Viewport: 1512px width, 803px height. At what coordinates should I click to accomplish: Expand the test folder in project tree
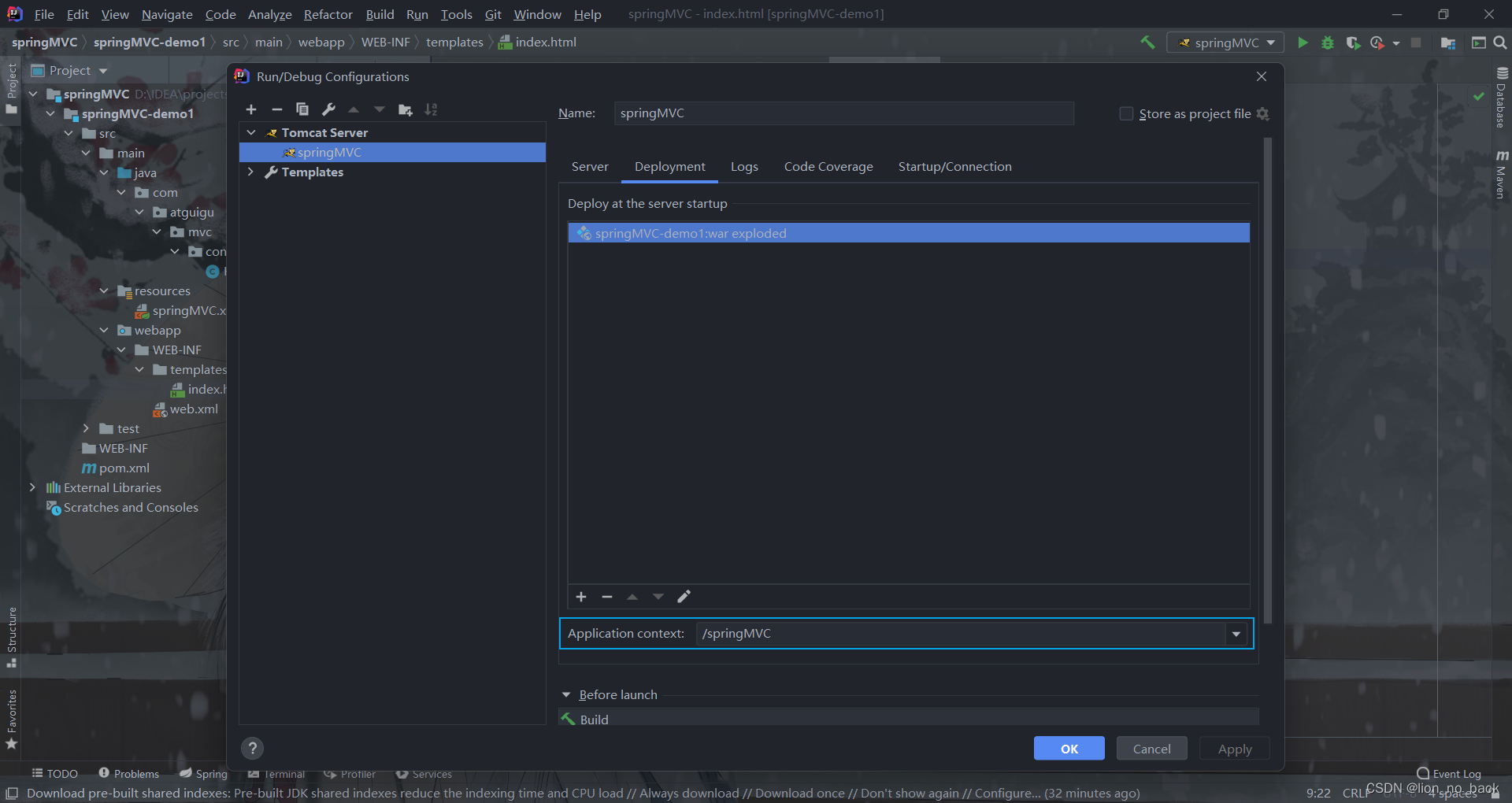point(86,428)
